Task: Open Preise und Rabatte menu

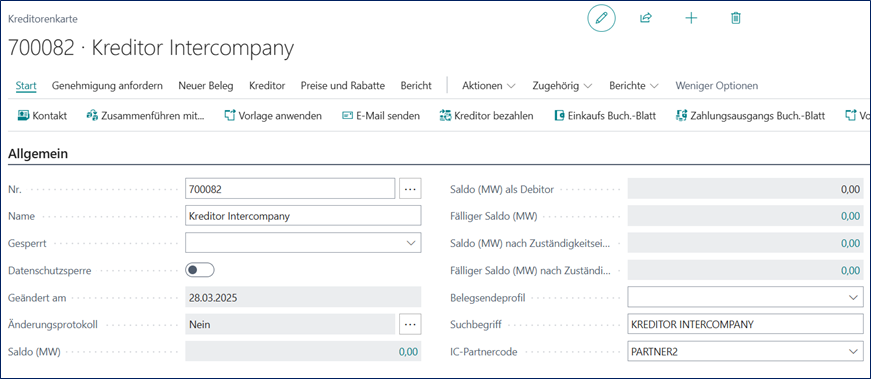Action: (343, 86)
